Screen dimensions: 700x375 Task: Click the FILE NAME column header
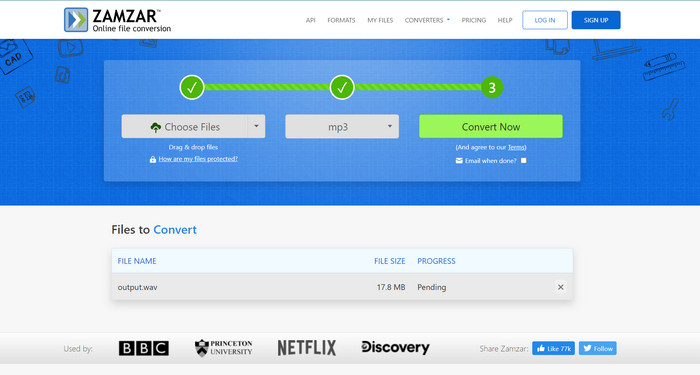point(137,261)
